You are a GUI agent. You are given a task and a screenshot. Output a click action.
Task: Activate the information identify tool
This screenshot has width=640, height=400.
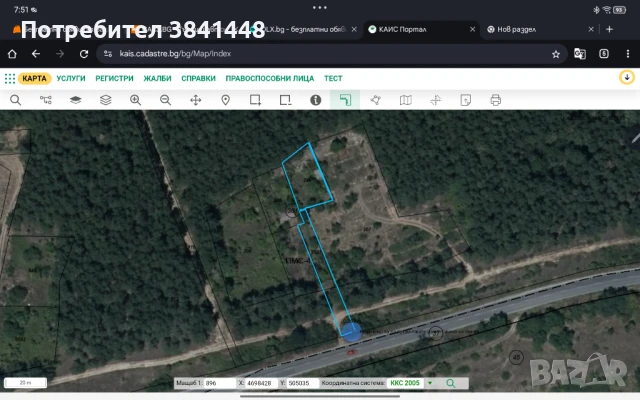coord(316,100)
